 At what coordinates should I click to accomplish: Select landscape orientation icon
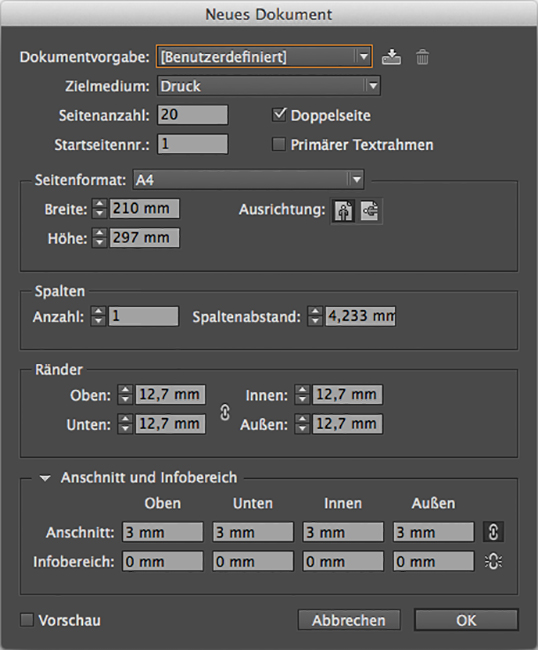[x=369, y=211]
